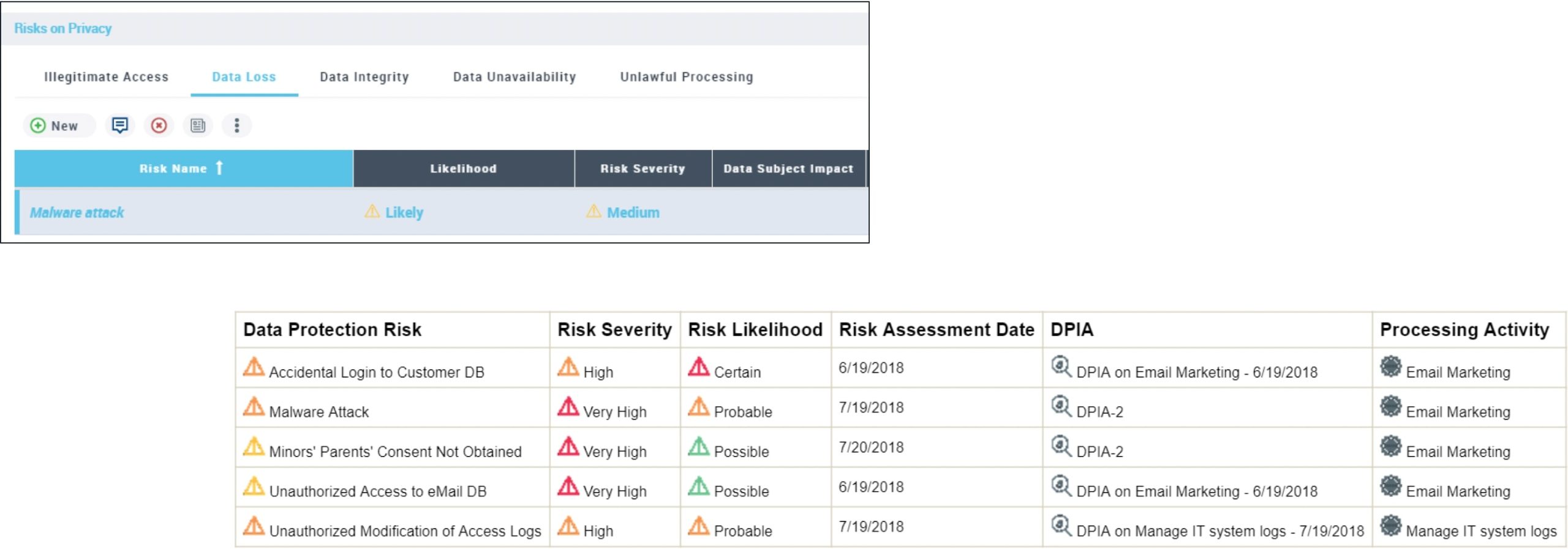Click the green New button
The image size is (1568, 549).
tap(56, 125)
